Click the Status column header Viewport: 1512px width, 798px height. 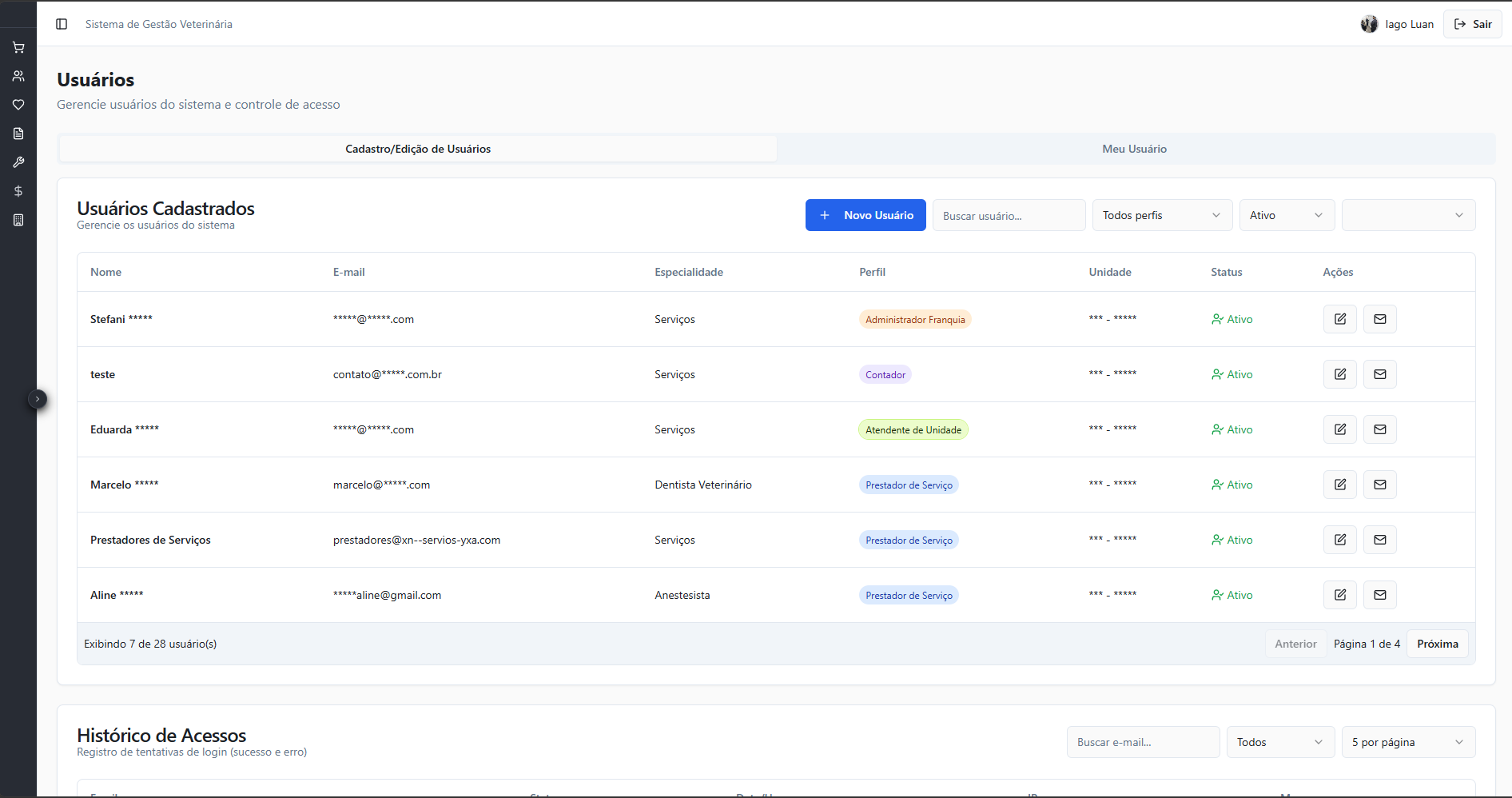click(1227, 272)
